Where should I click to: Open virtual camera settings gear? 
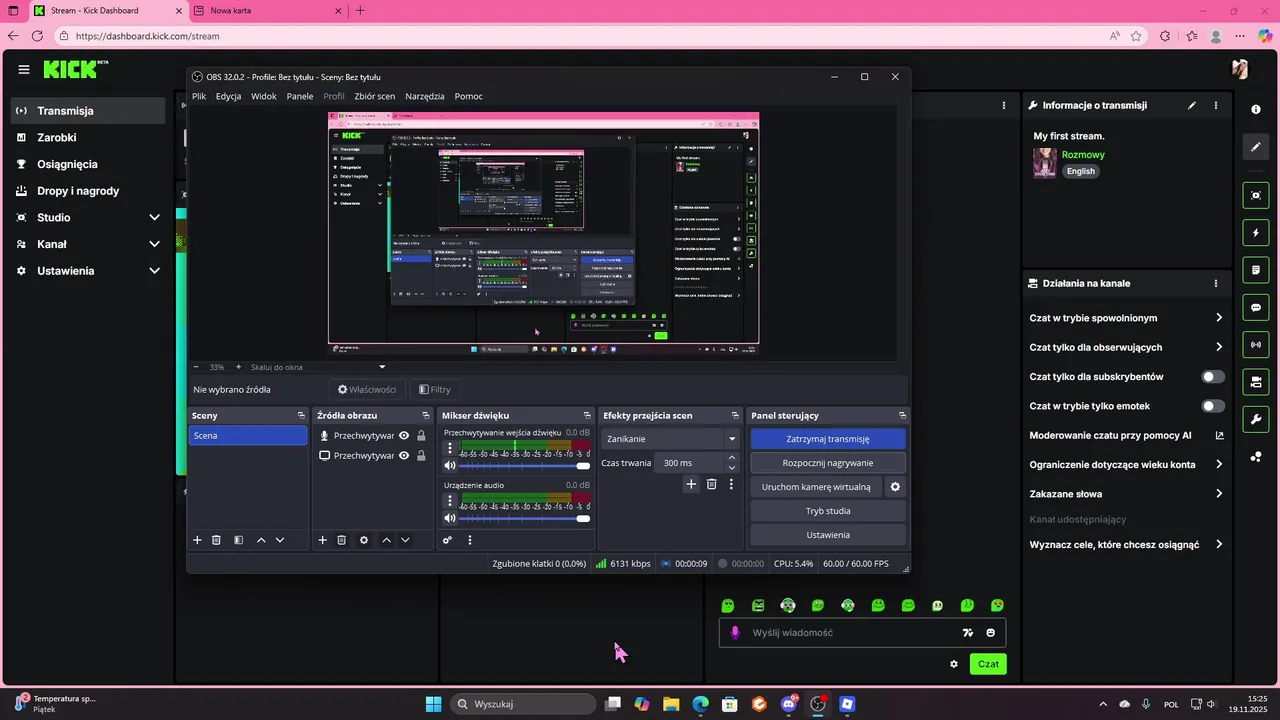[896, 487]
